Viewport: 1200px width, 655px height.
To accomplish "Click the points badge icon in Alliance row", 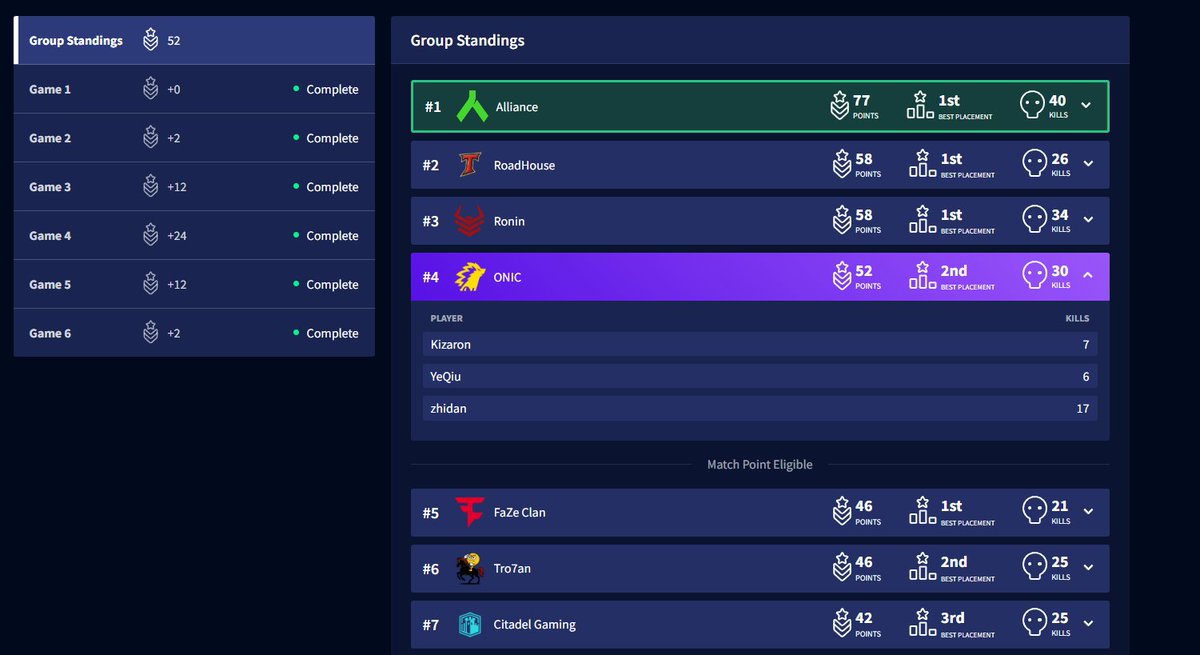I will pyautogui.click(x=840, y=105).
